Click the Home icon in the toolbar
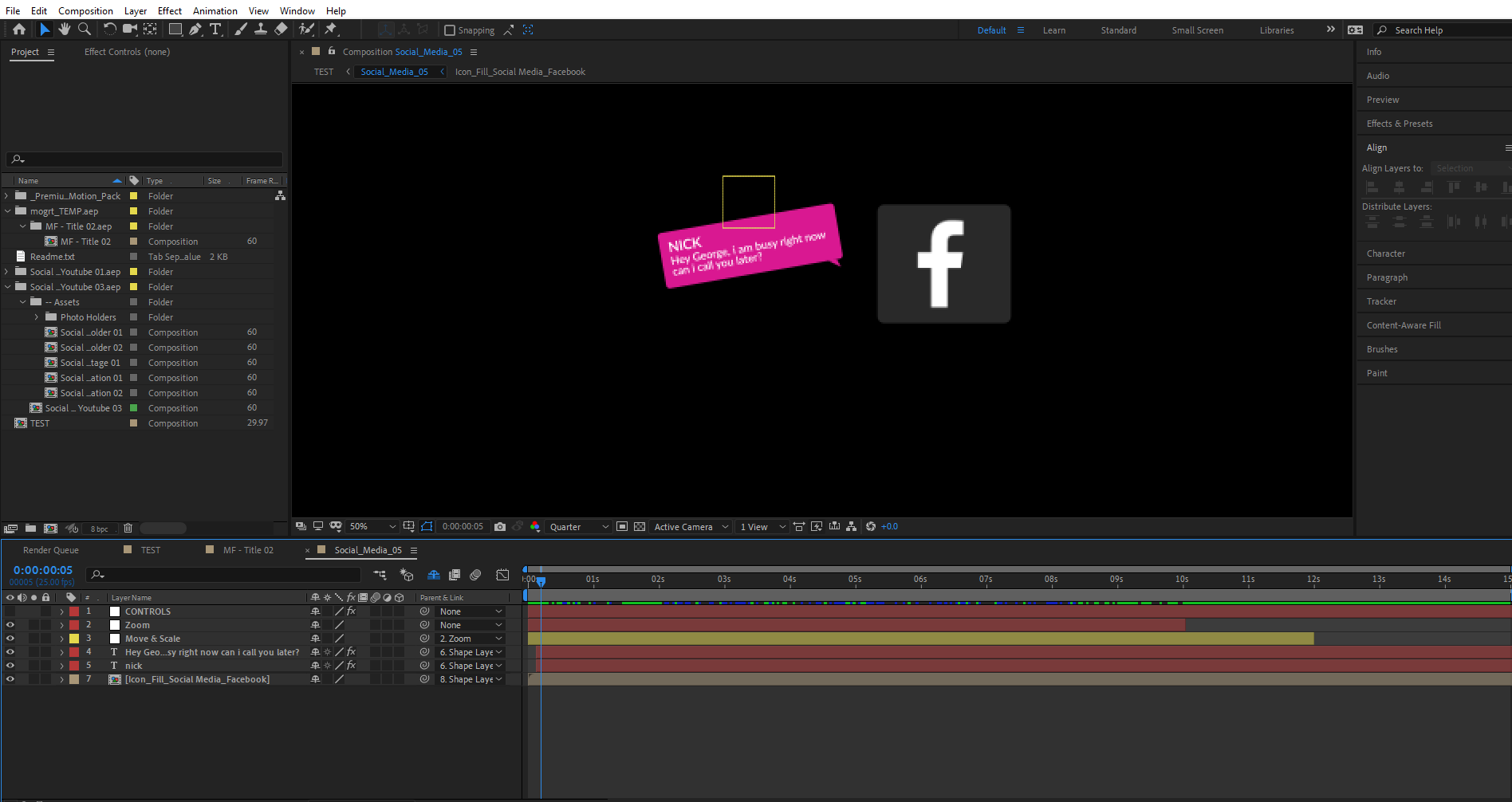Screen dimensions: 1512x802 (19, 29)
